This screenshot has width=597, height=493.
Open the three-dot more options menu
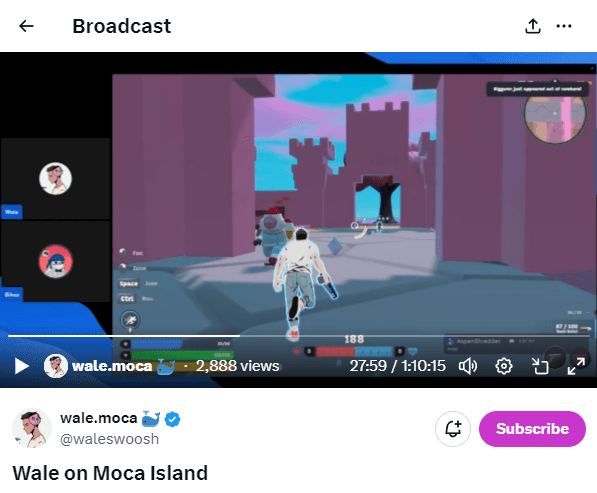[564, 26]
